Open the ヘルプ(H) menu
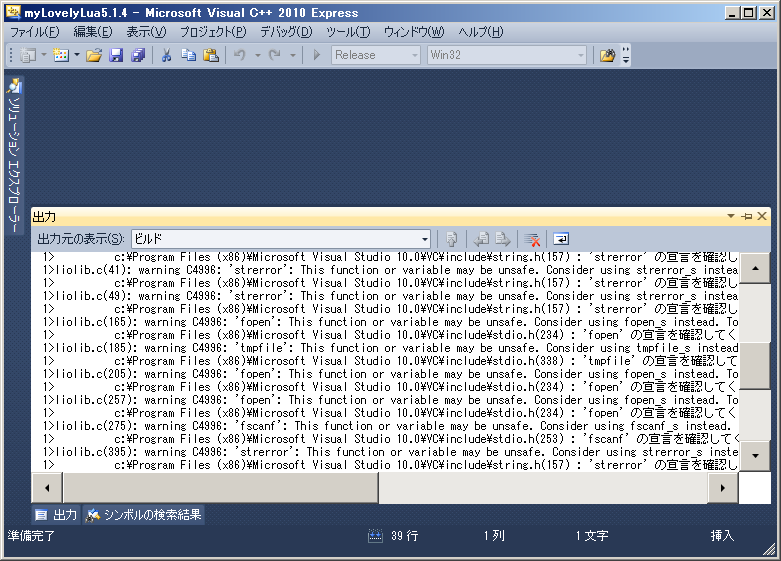Screen dimensions: 781x561 (x=481, y=32)
